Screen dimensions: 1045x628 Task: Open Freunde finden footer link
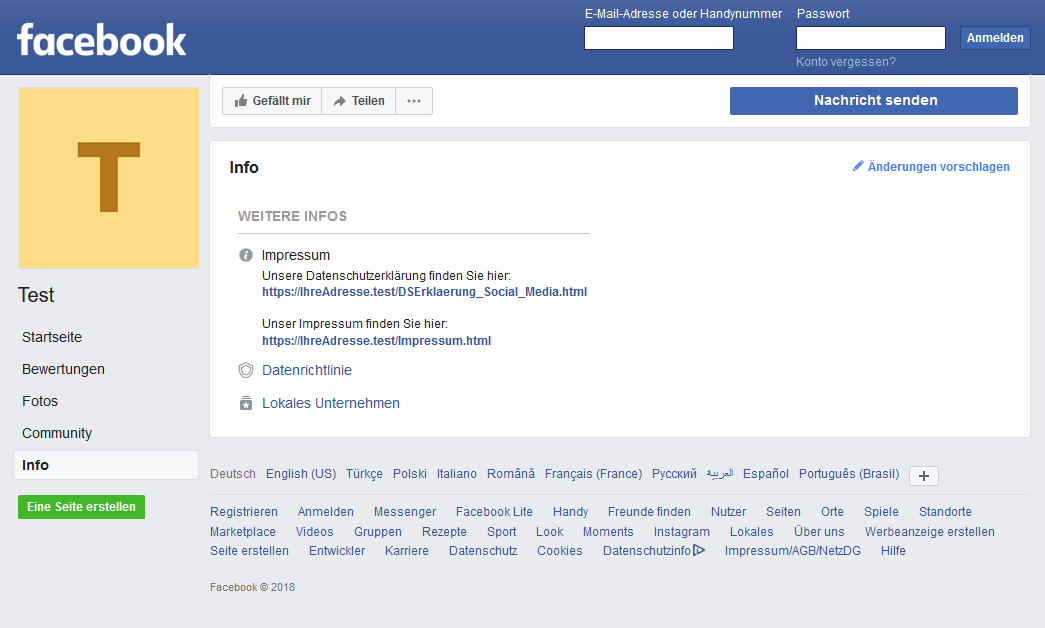[649, 512]
